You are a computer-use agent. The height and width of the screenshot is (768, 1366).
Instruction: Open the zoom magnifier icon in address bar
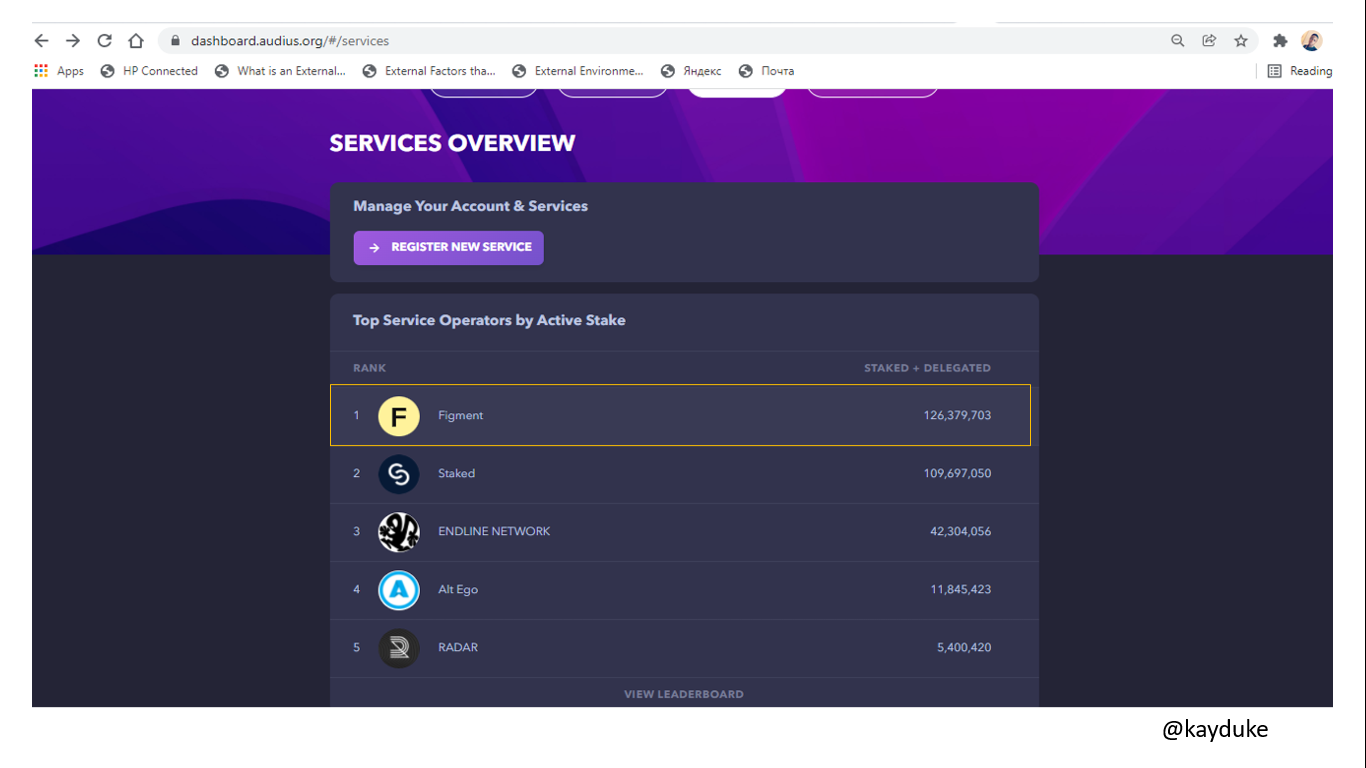1178,41
